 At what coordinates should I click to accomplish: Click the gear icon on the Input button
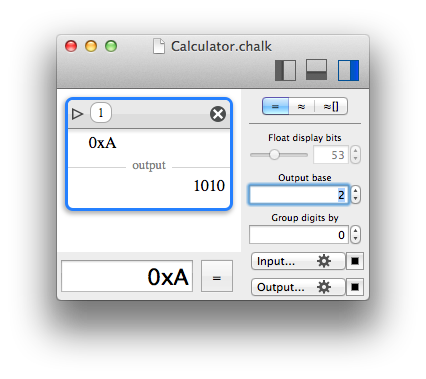click(324, 261)
